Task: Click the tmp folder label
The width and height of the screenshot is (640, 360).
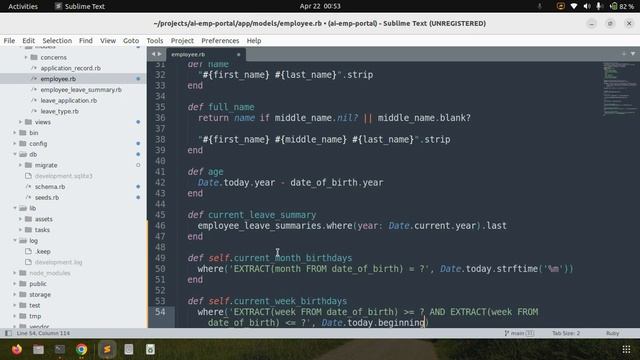Action: pos(35,316)
